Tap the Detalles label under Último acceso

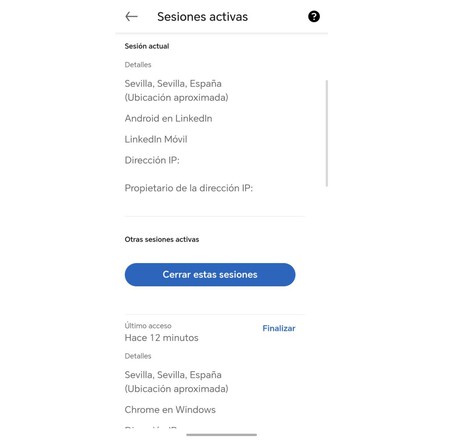[x=138, y=356]
